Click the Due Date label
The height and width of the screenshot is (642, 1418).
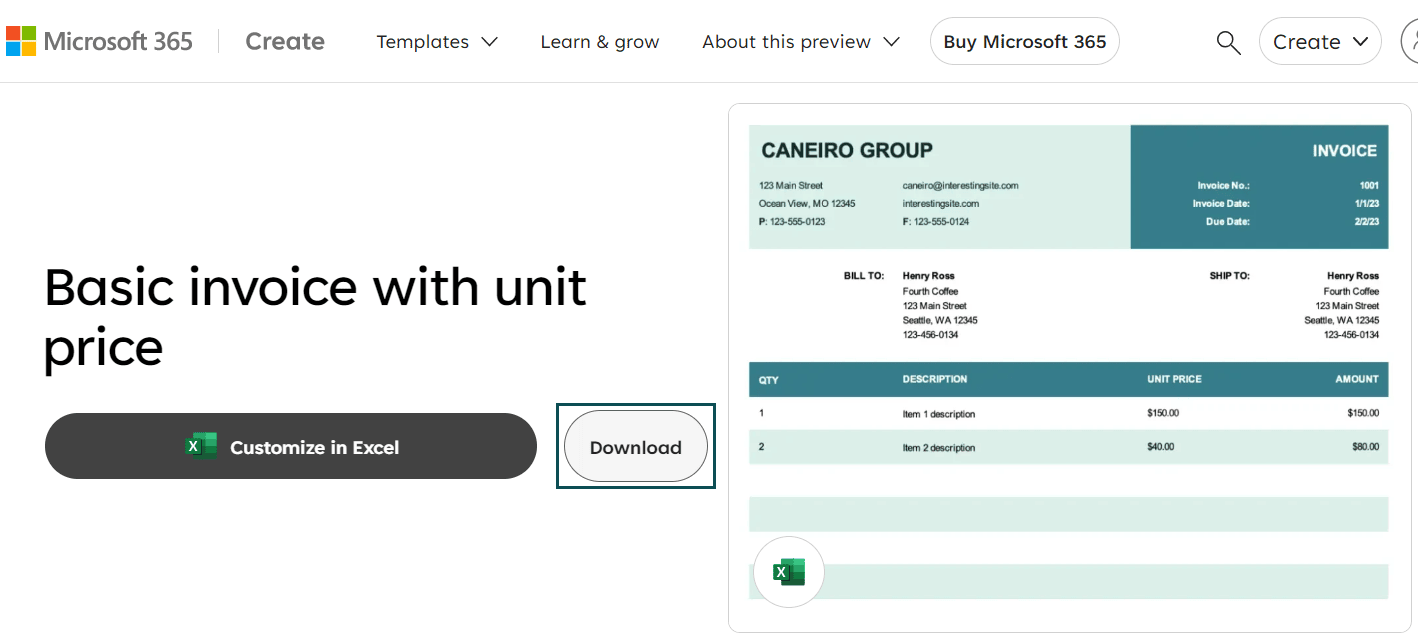point(1228,221)
